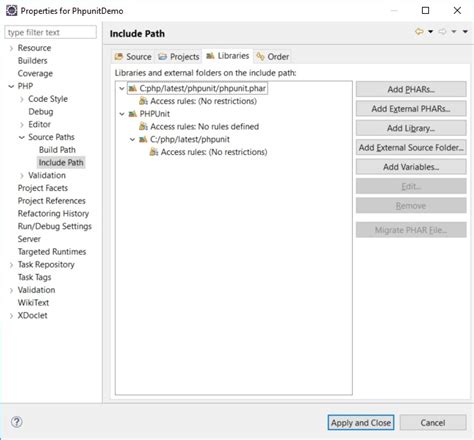Click the Eclipse icon in title bar

tap(11, 11)
